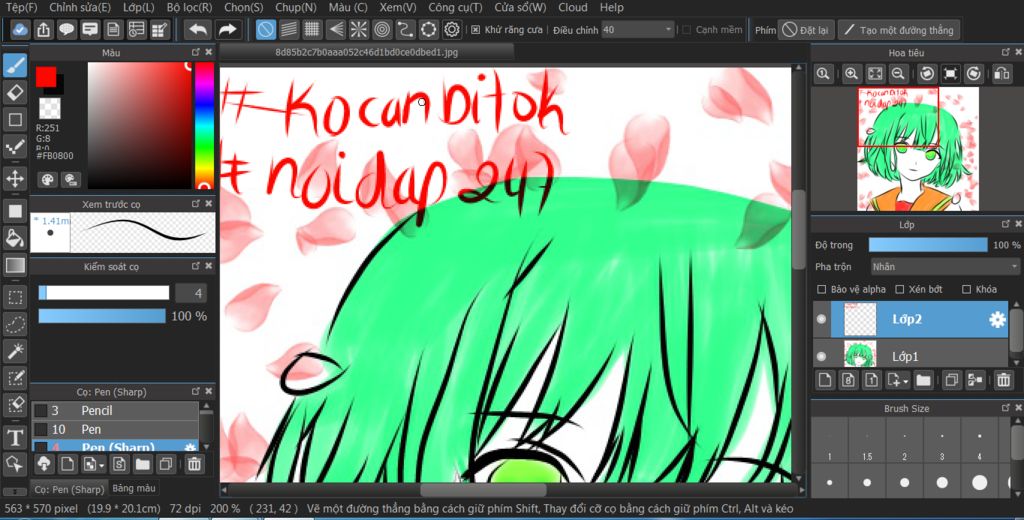Hide the Lớp1 layer
1024x520 pixels.
822,357
